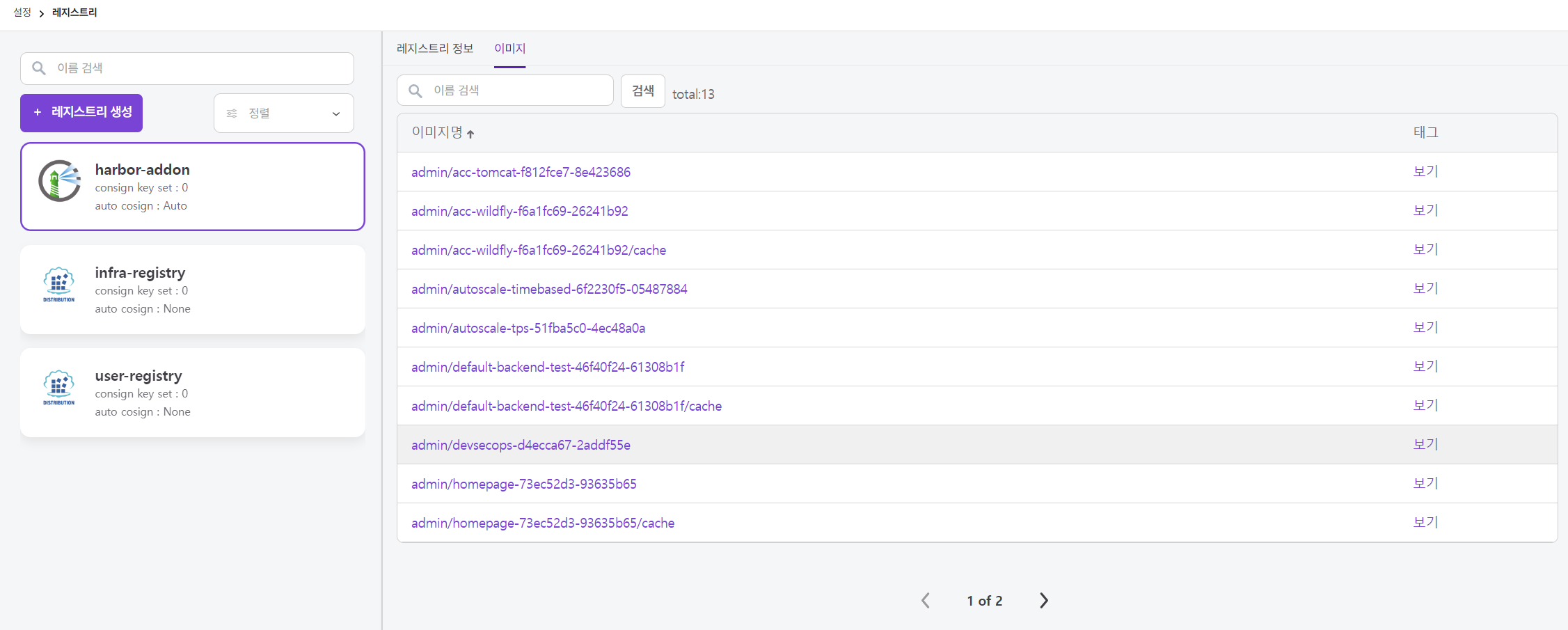Switch to the 레지스트리 정보 tab
This screenshot has height=630, width=1568.
point(435,48)
